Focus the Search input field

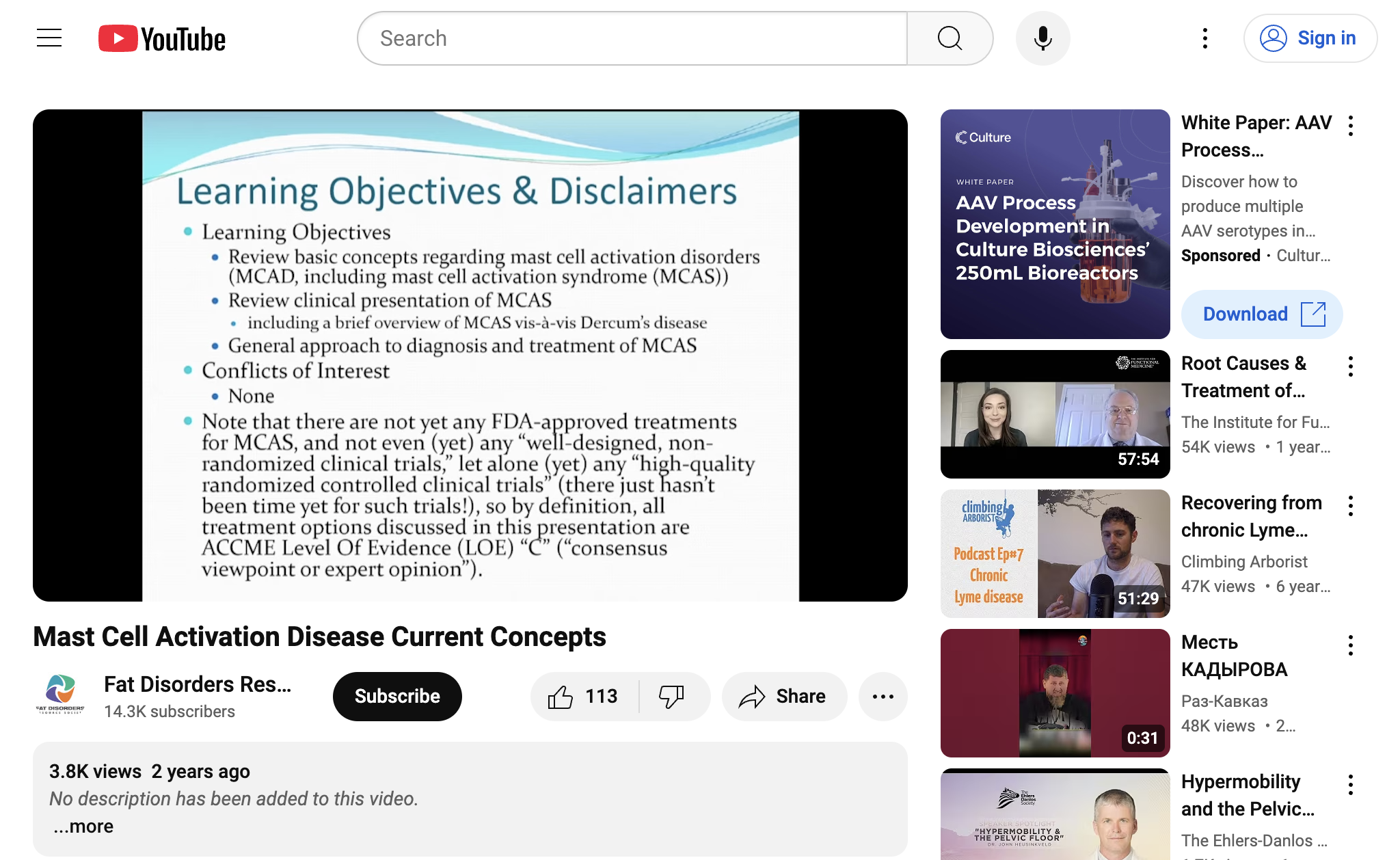(633, 38)
